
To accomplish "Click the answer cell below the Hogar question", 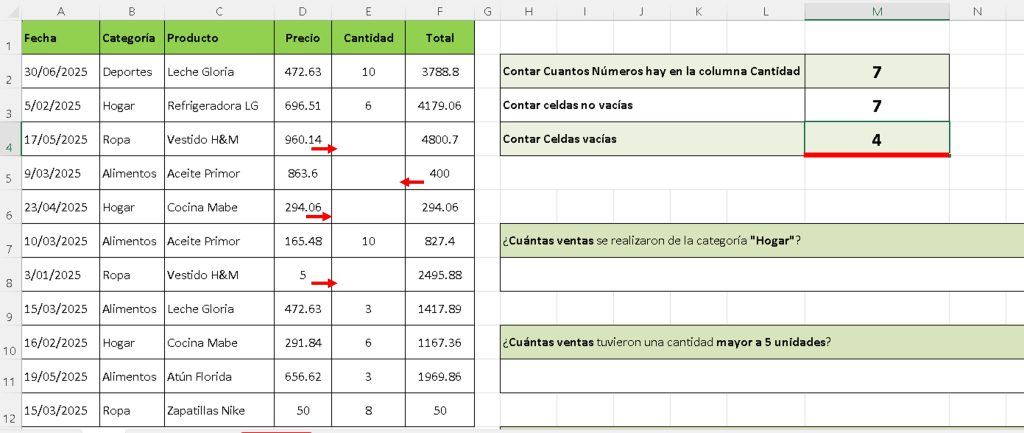I will pos(761,274).
